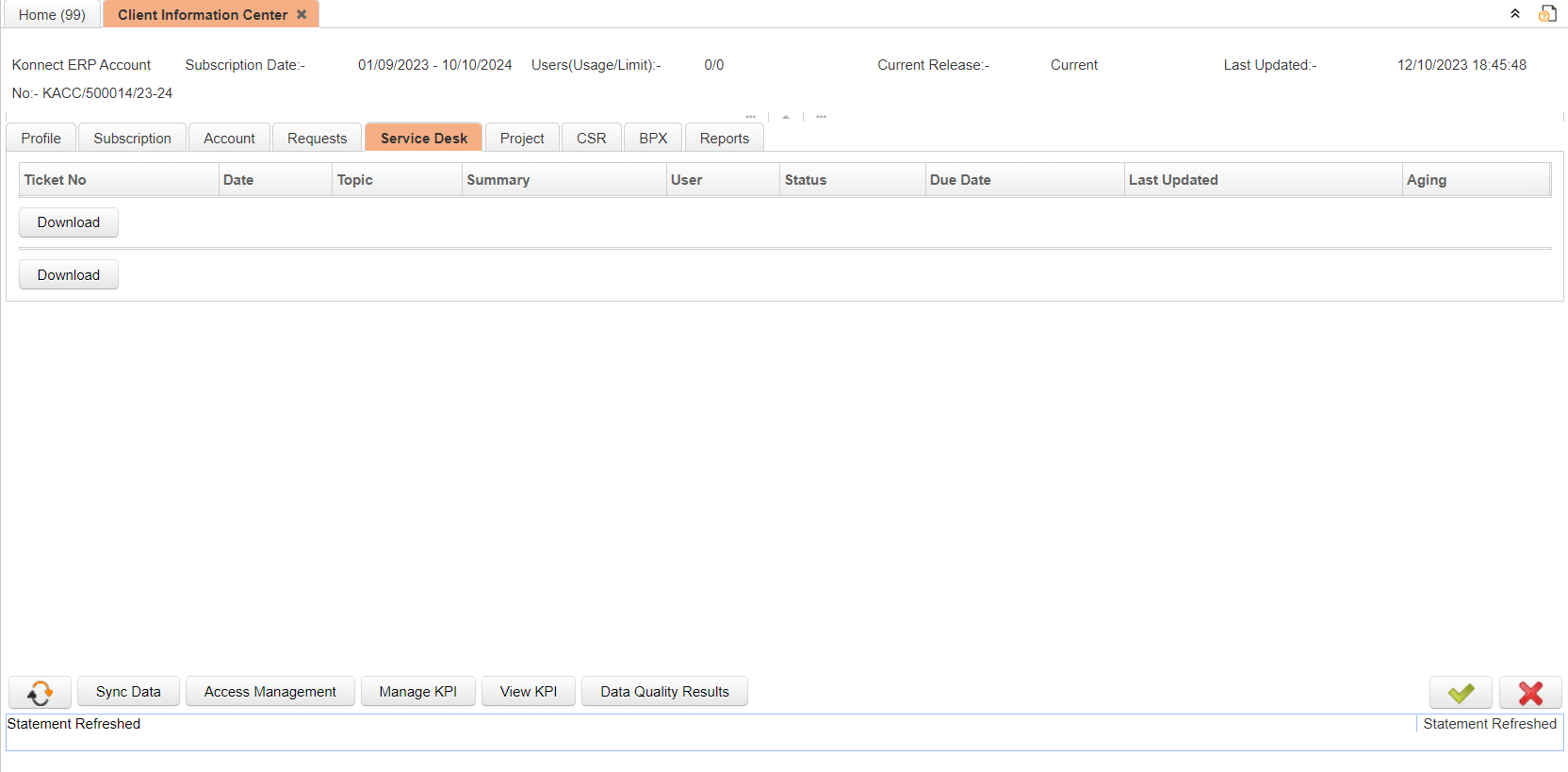Open the BPX tab
This screenshot has height=772, width=1568.
coord(653,139)
